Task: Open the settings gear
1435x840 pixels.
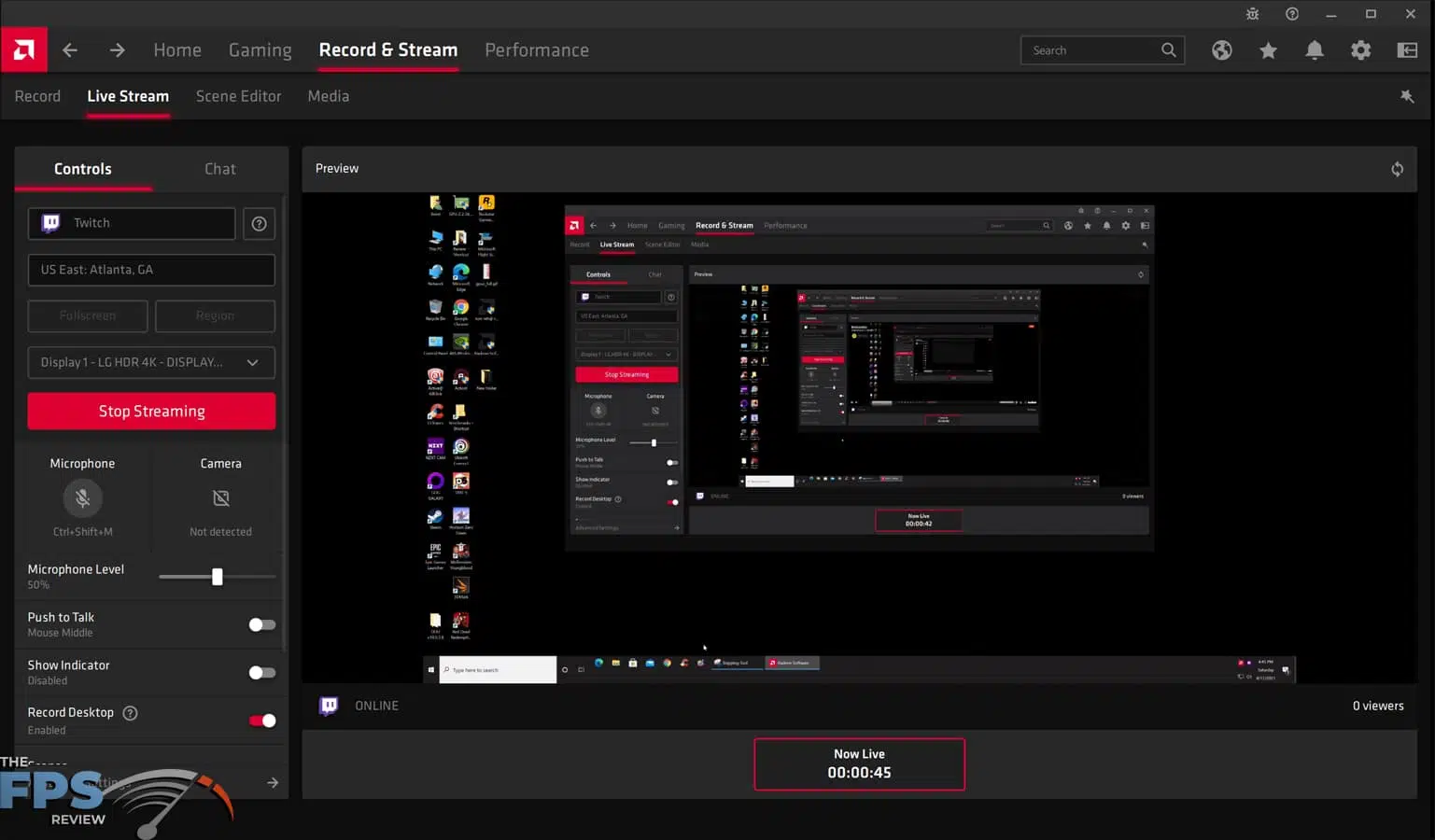Action: (x=1361, y=50)
